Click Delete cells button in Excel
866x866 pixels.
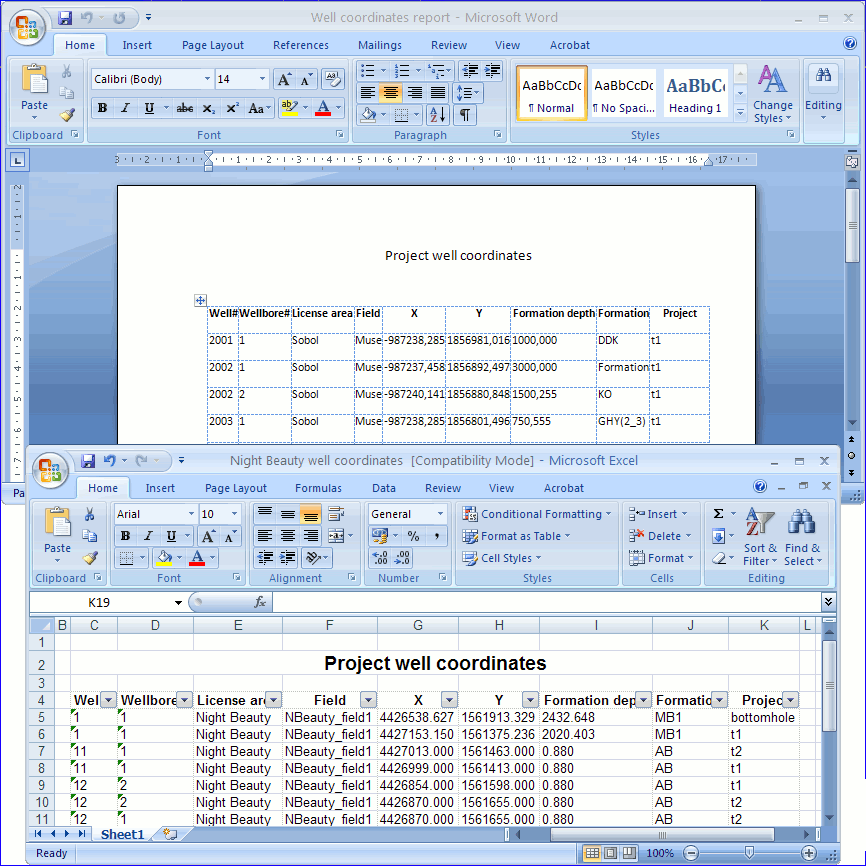(660, 536)
